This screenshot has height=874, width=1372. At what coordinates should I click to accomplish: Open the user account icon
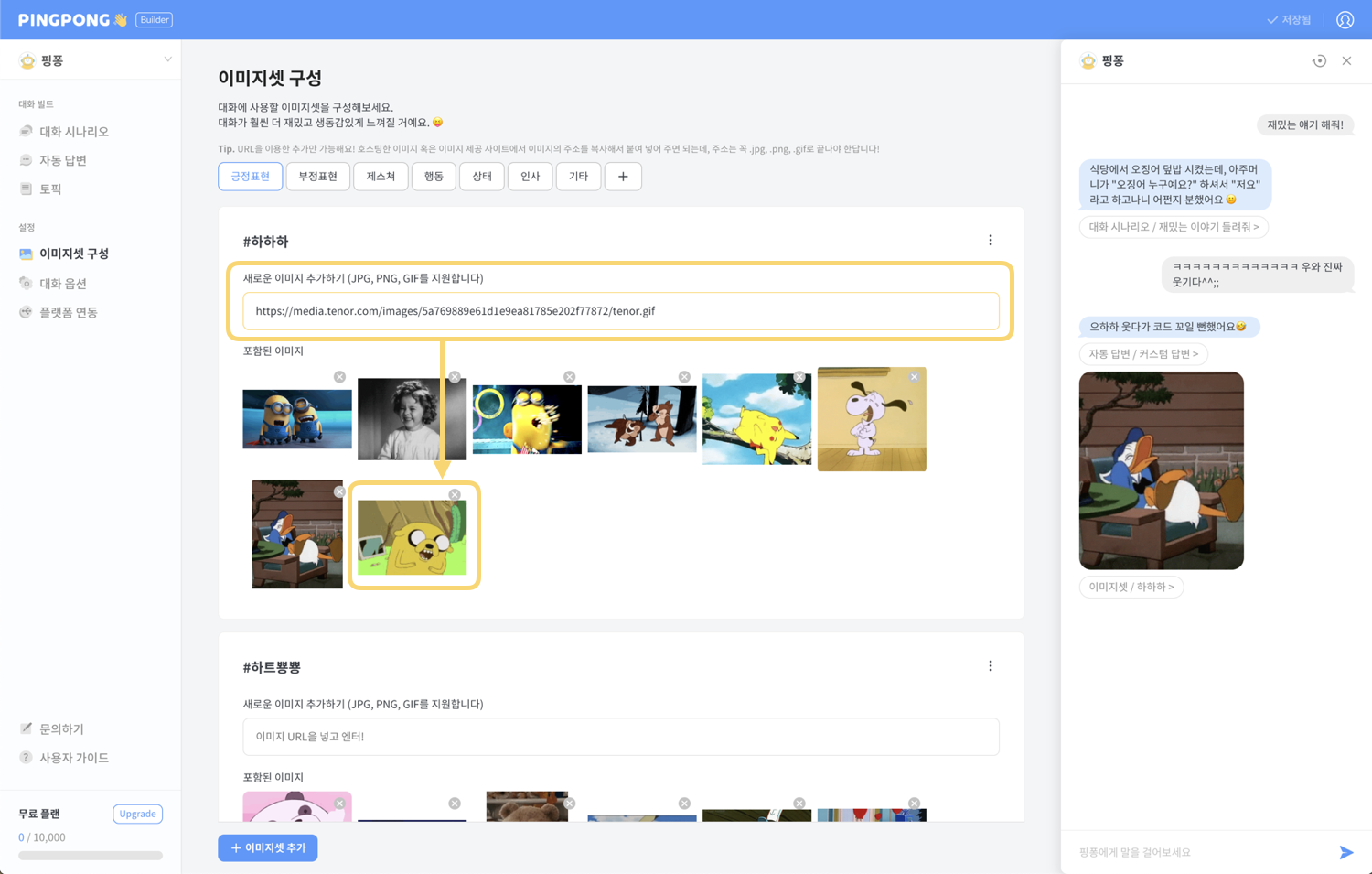[x=1345, y=19]
